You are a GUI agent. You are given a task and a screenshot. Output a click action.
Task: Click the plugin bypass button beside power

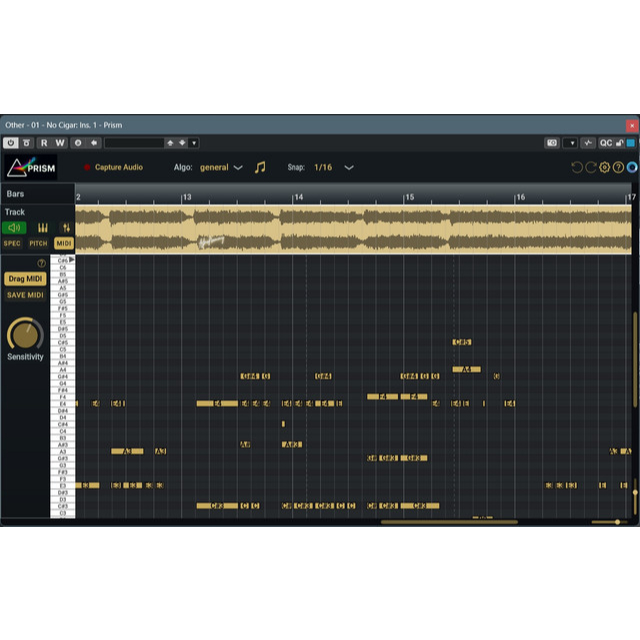tap(27, 143)
